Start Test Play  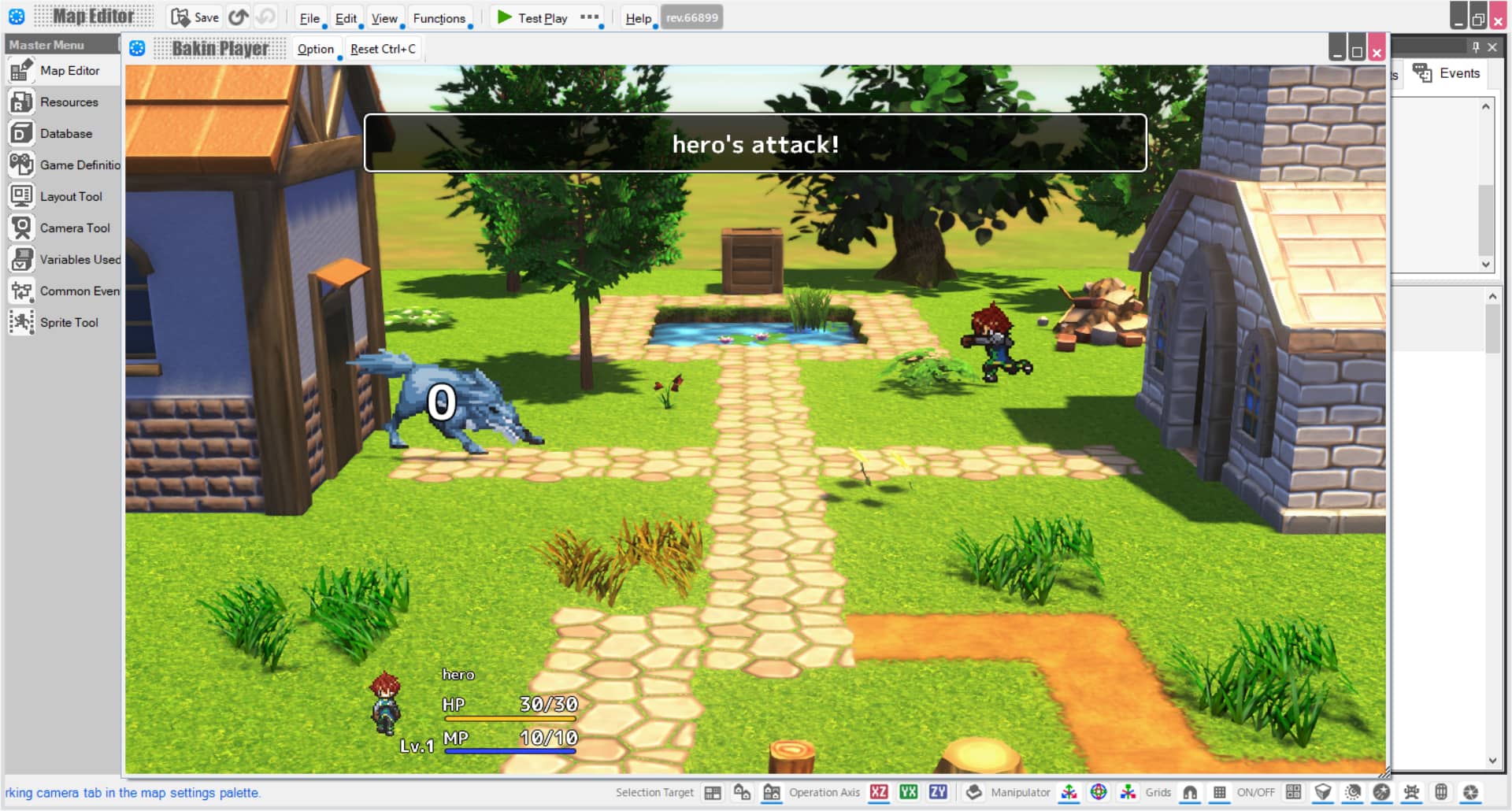pyautogui.click(x=532, y=17)
